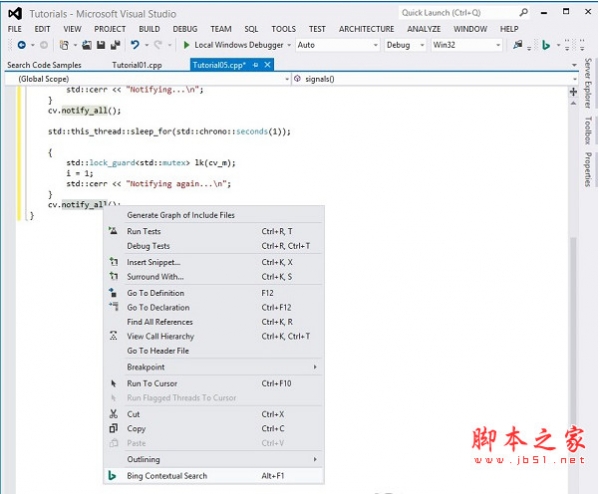Switch to the Tutorial01.cpp tab
Screen dimensions: 600x494
tap(137, 65)
